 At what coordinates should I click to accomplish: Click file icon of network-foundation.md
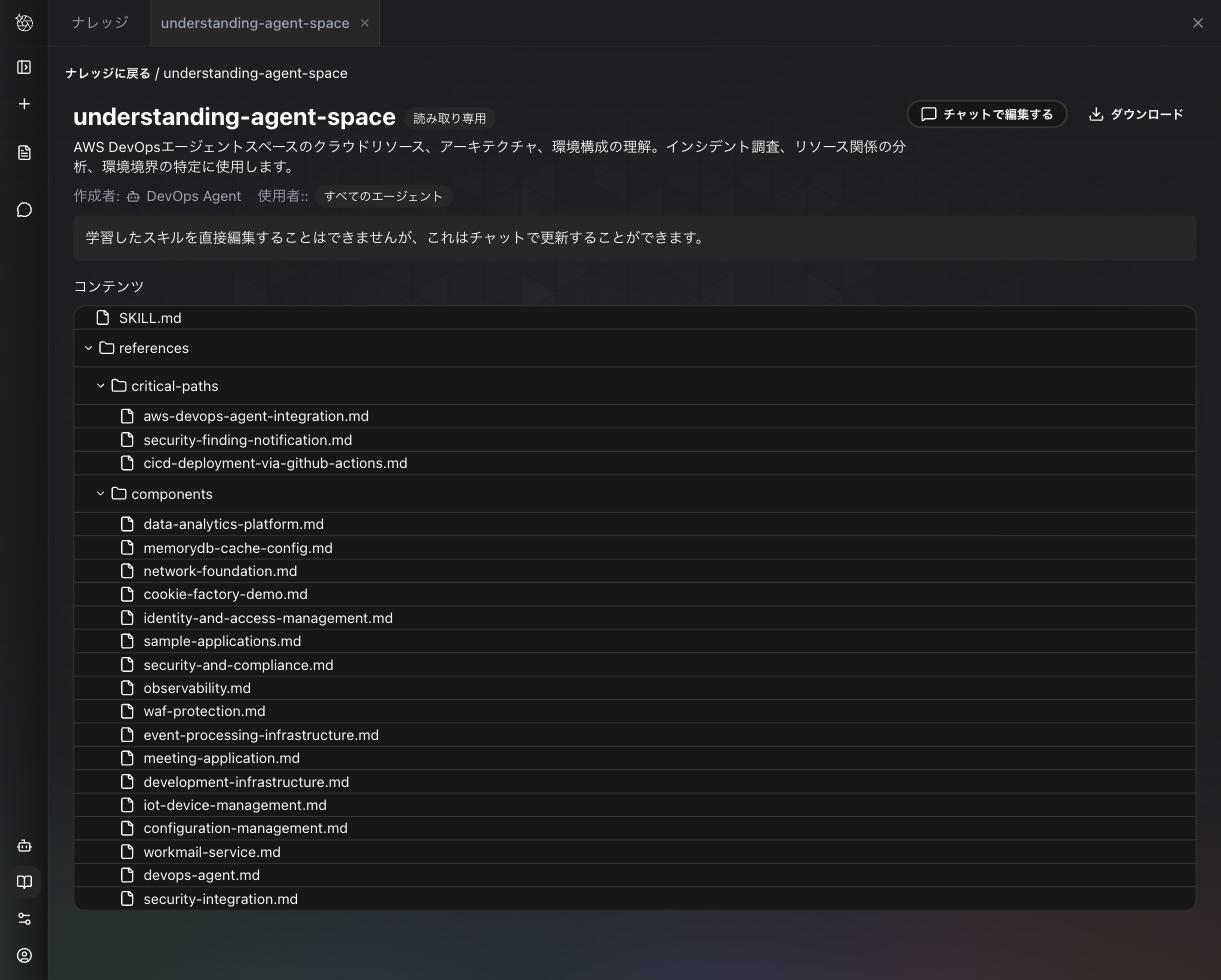(127, 571)
